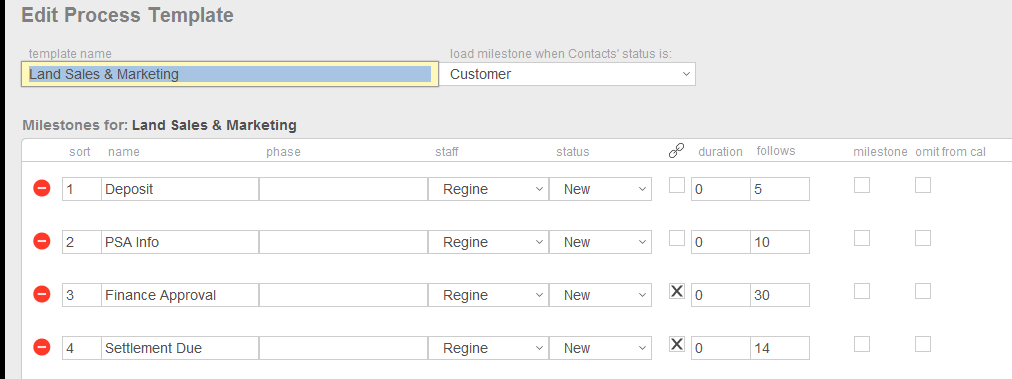Uncheck link checkbox for Finance Approval

pos(676,291)
